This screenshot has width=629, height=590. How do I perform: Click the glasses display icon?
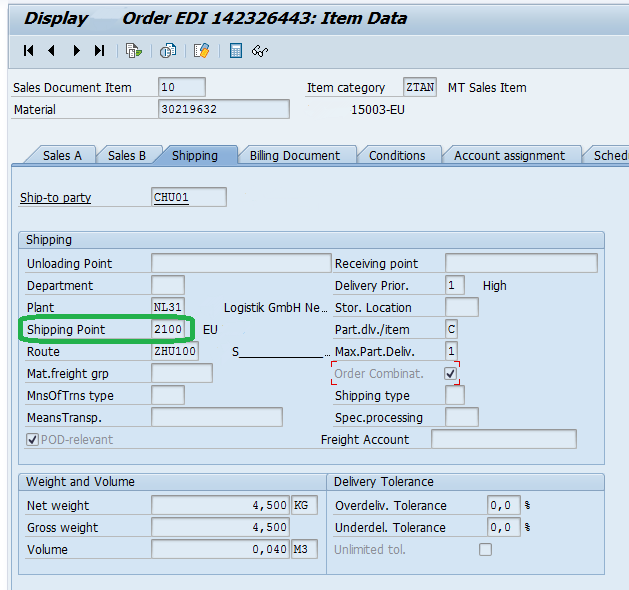[x=260, y=51]
